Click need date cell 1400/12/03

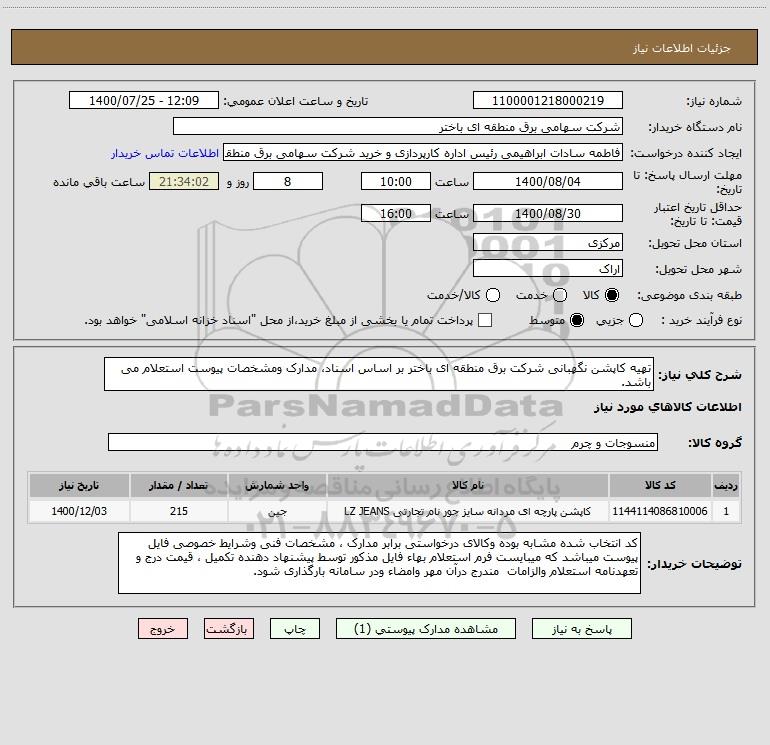(79, 511)
